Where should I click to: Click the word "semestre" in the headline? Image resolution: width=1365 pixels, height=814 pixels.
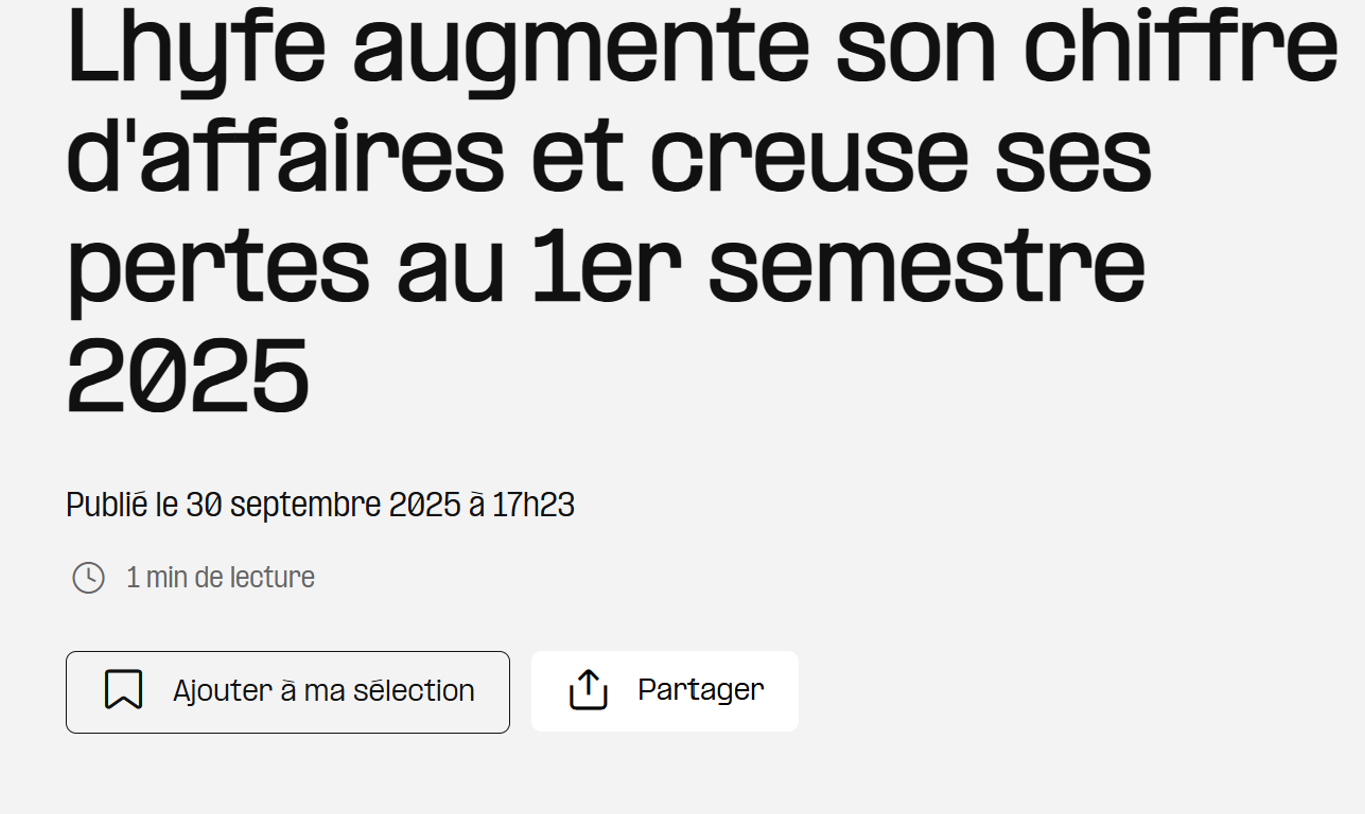click(926, 270)
